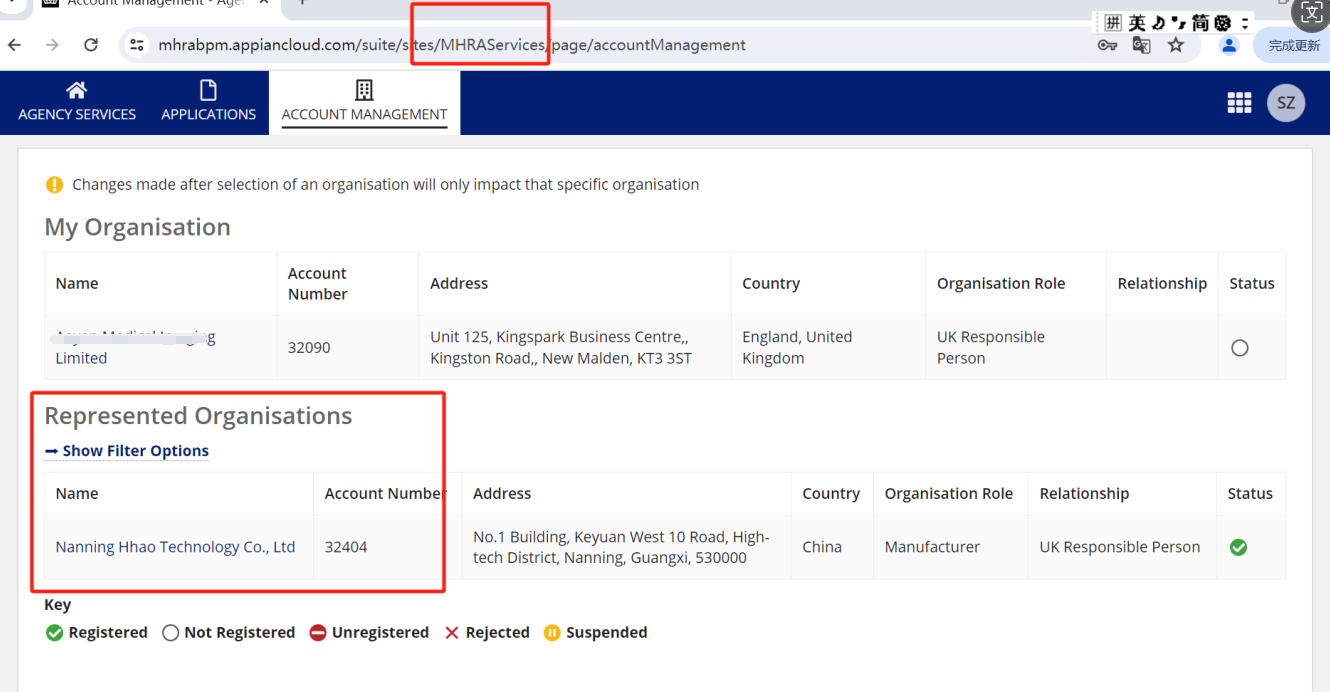Click the China country cell
Screen dimensions: 1330x692
coord(831,547)
